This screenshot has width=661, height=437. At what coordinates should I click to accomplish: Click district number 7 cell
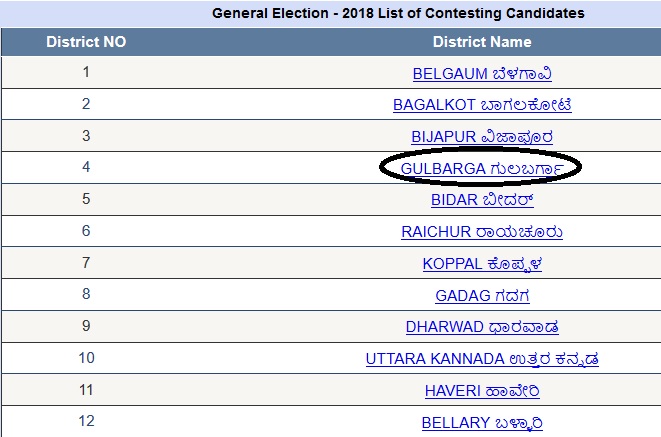click(x=86, y=263)
